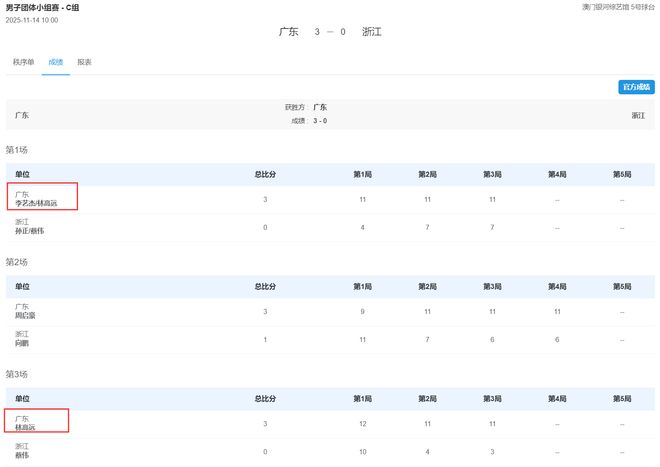Click the 3 — 0 match score at top
Image resolution: width=660 pixels, height=467 pixels.
coord(330,32)
